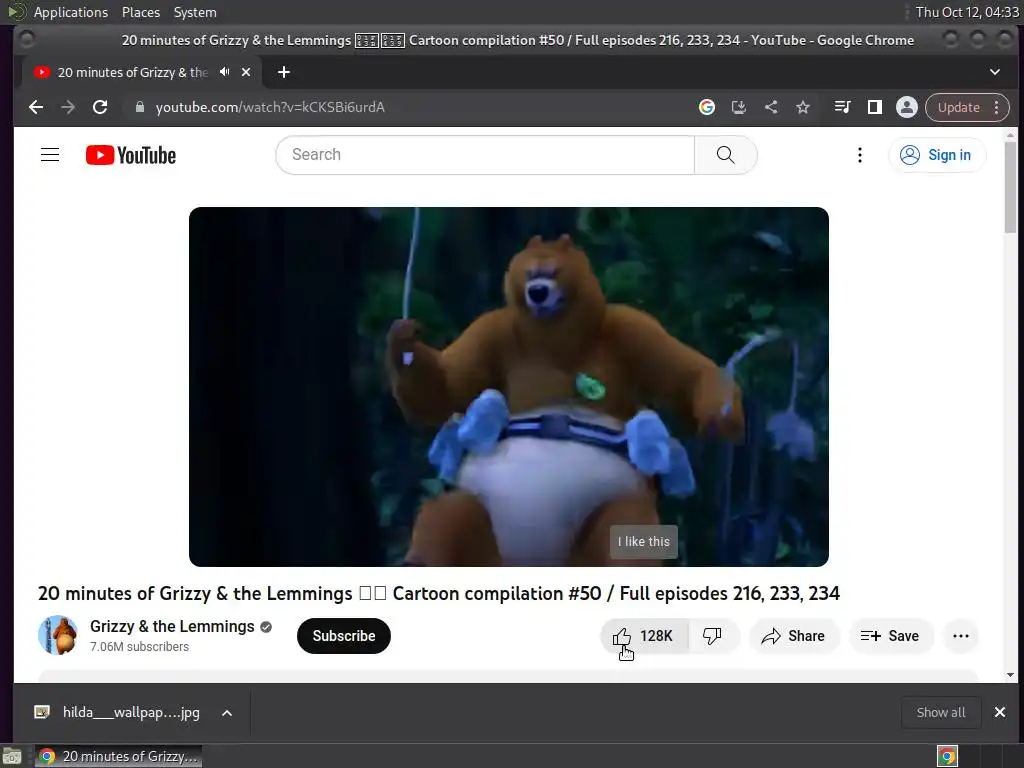Mute the tab via the speaker icon
This screenshot has height=768, width=1024.
[225, 72]
